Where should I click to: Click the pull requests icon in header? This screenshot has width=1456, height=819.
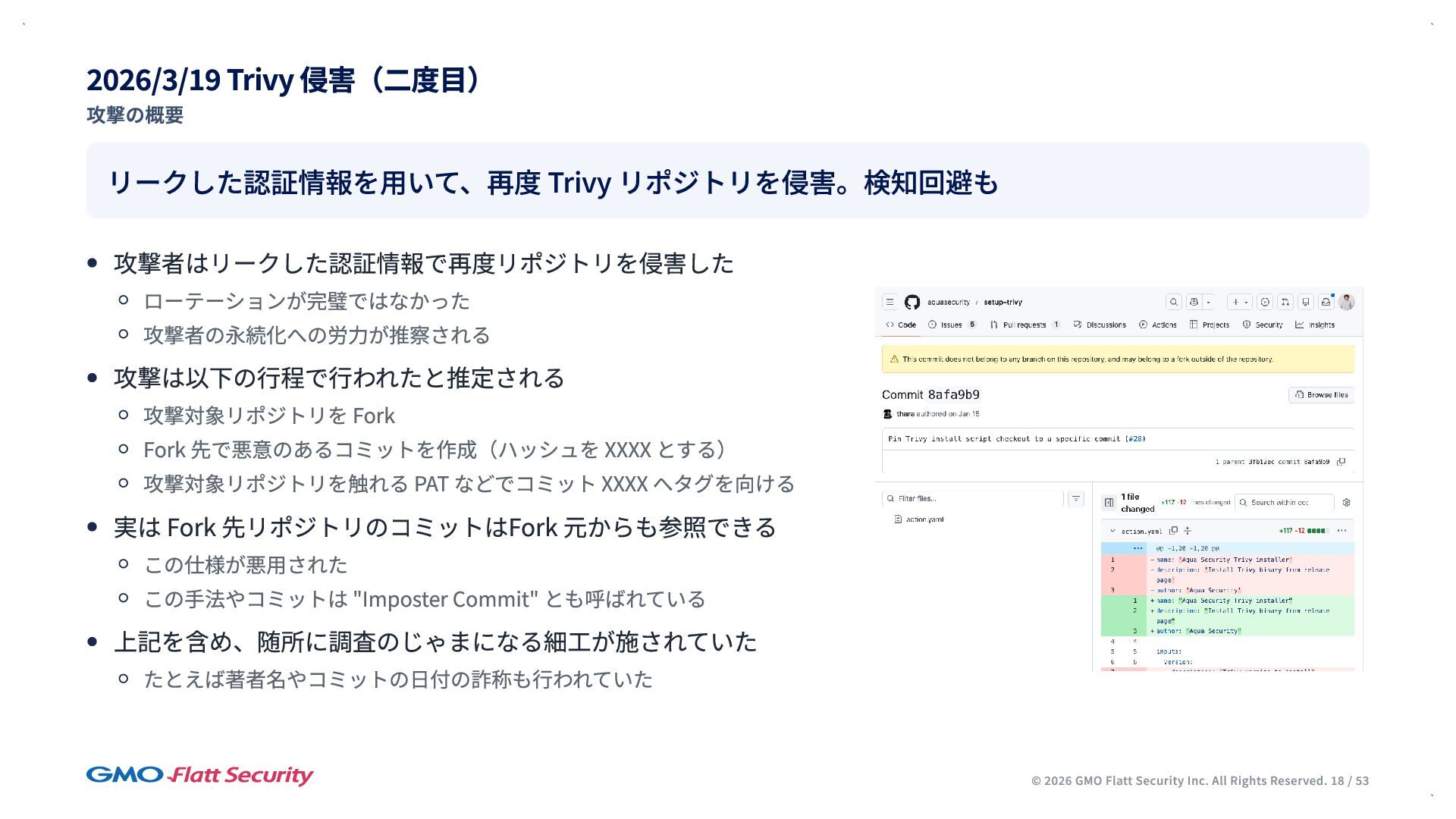point(1285,302)
